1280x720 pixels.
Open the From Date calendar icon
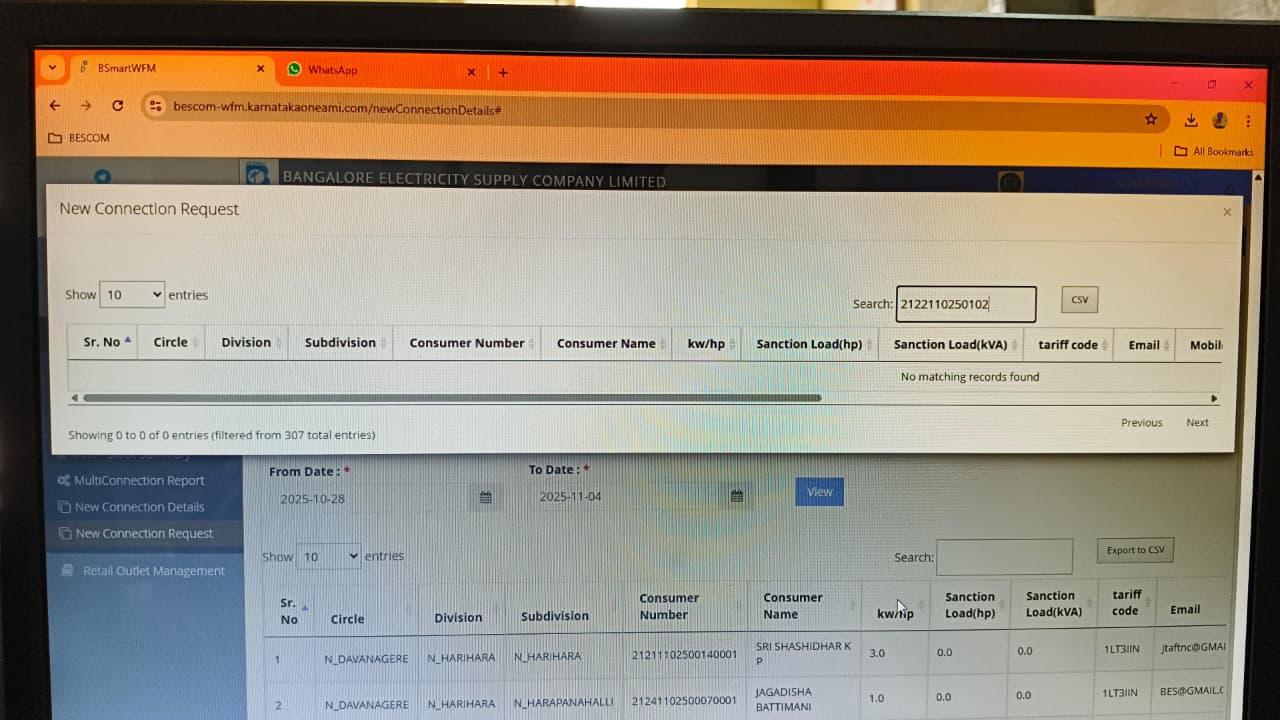(485, 497)
